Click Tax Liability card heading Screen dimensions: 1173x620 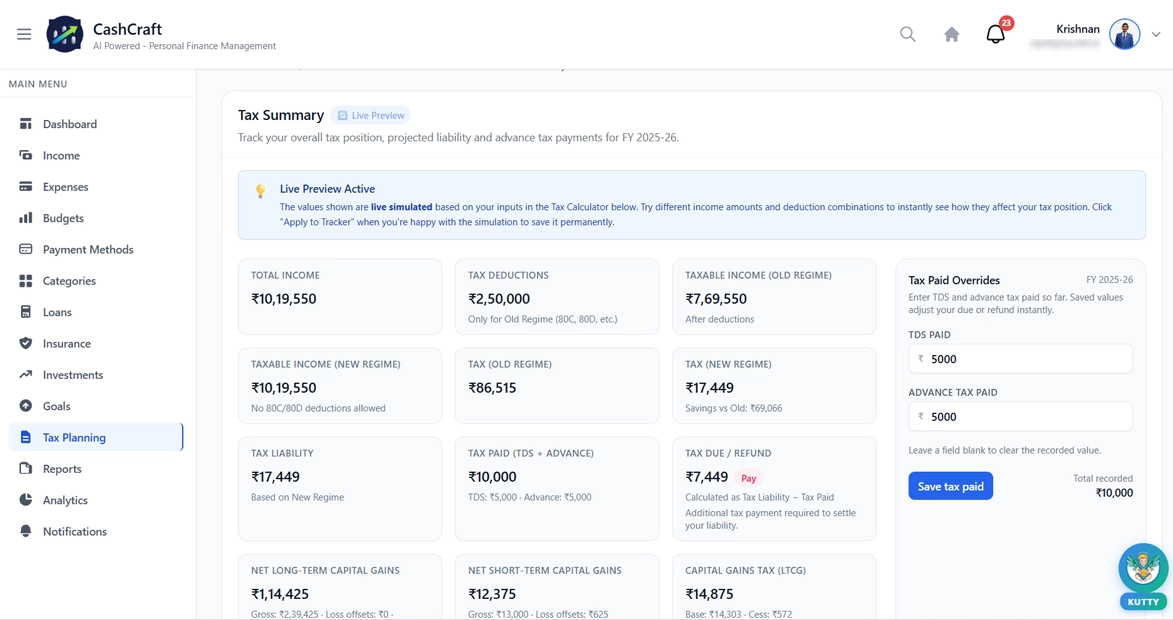tap(282, 453)
